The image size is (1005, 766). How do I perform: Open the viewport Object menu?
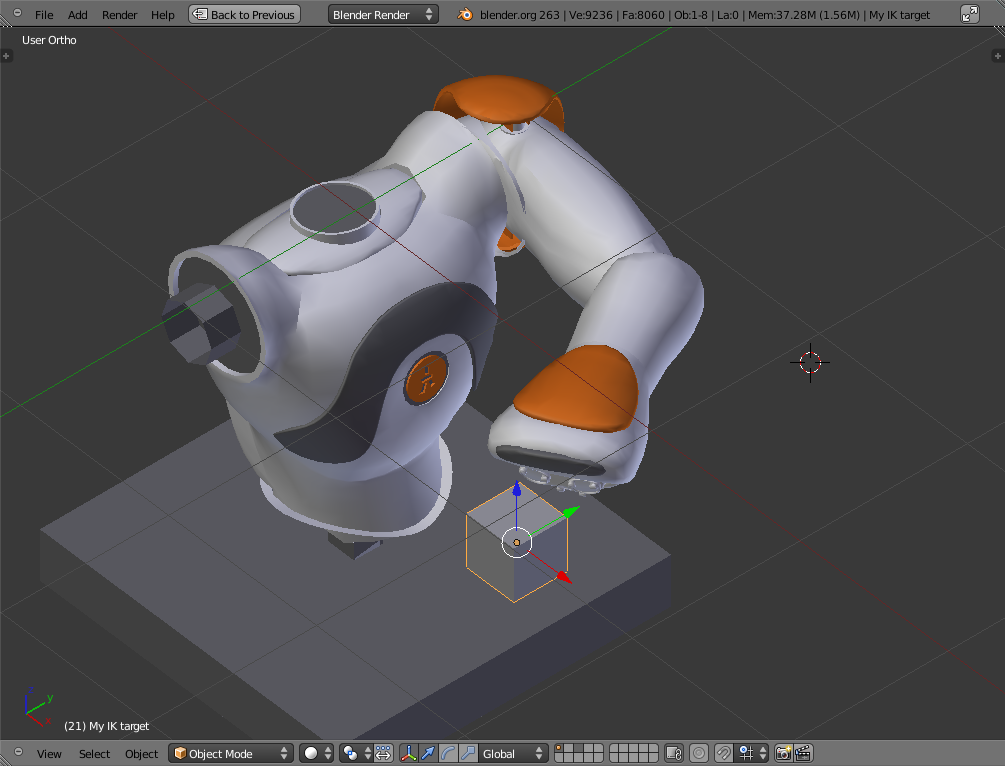click(141, 754)
